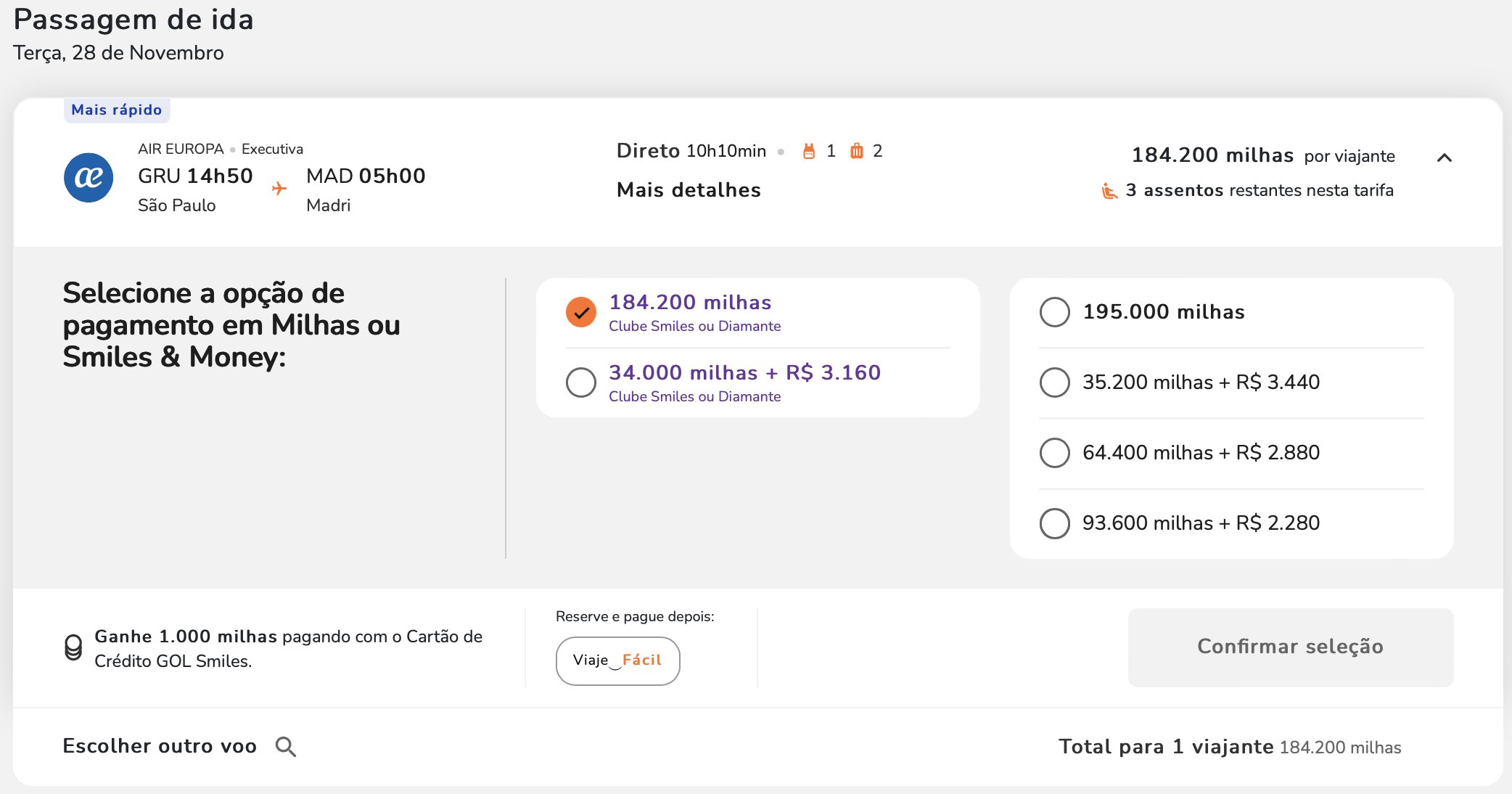Choose 93.600 milhas + R$ 2.280

pos(1055,523)
